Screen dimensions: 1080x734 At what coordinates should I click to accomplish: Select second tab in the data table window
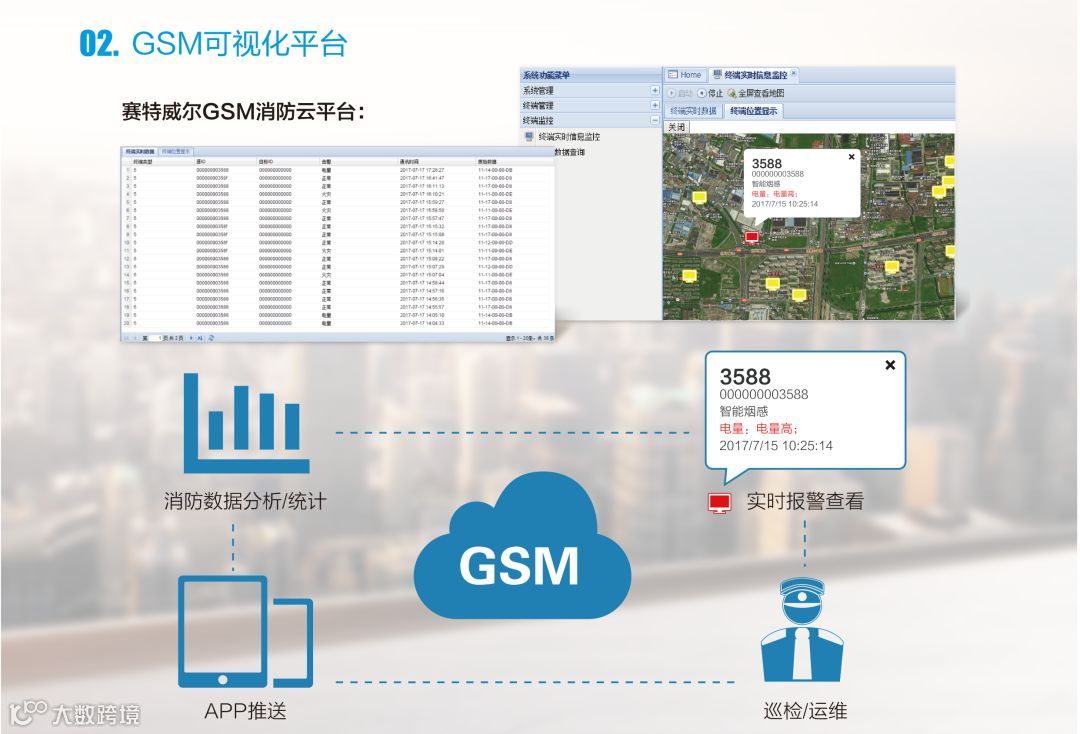point(176,151)
